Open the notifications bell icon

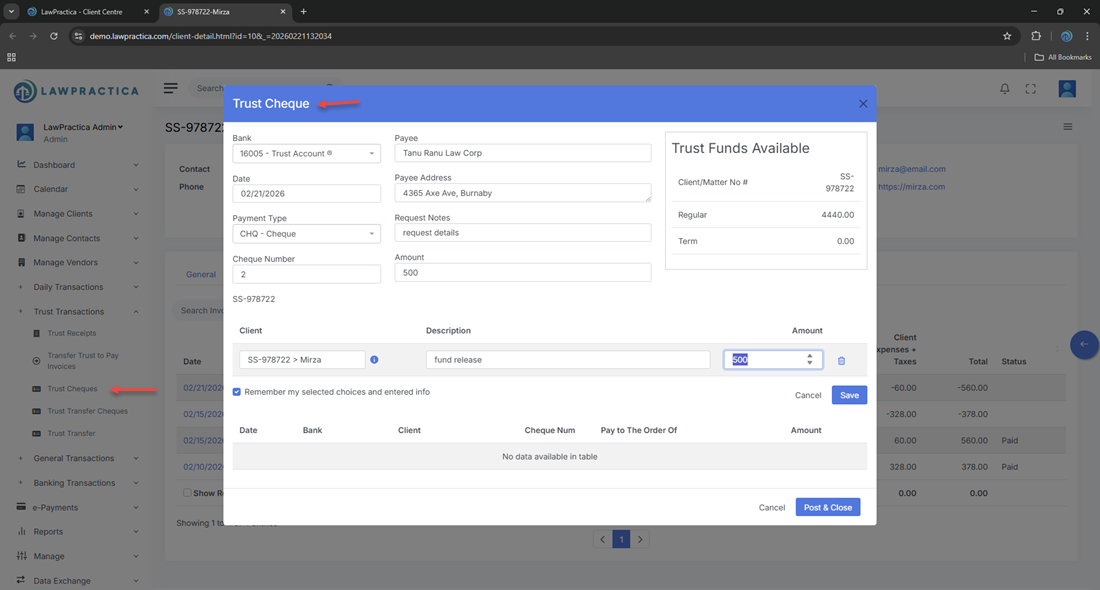(1005, 89)
